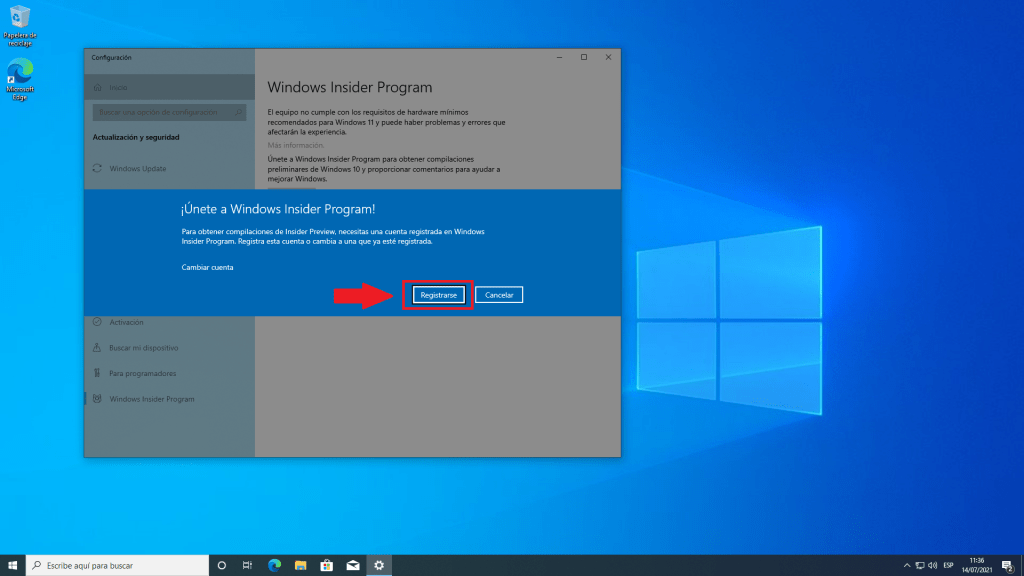Image resolution: width=1024 pixels, height=576 pixels.
Task: Select the Cambiar cuenta link
Action: [208, 267]
